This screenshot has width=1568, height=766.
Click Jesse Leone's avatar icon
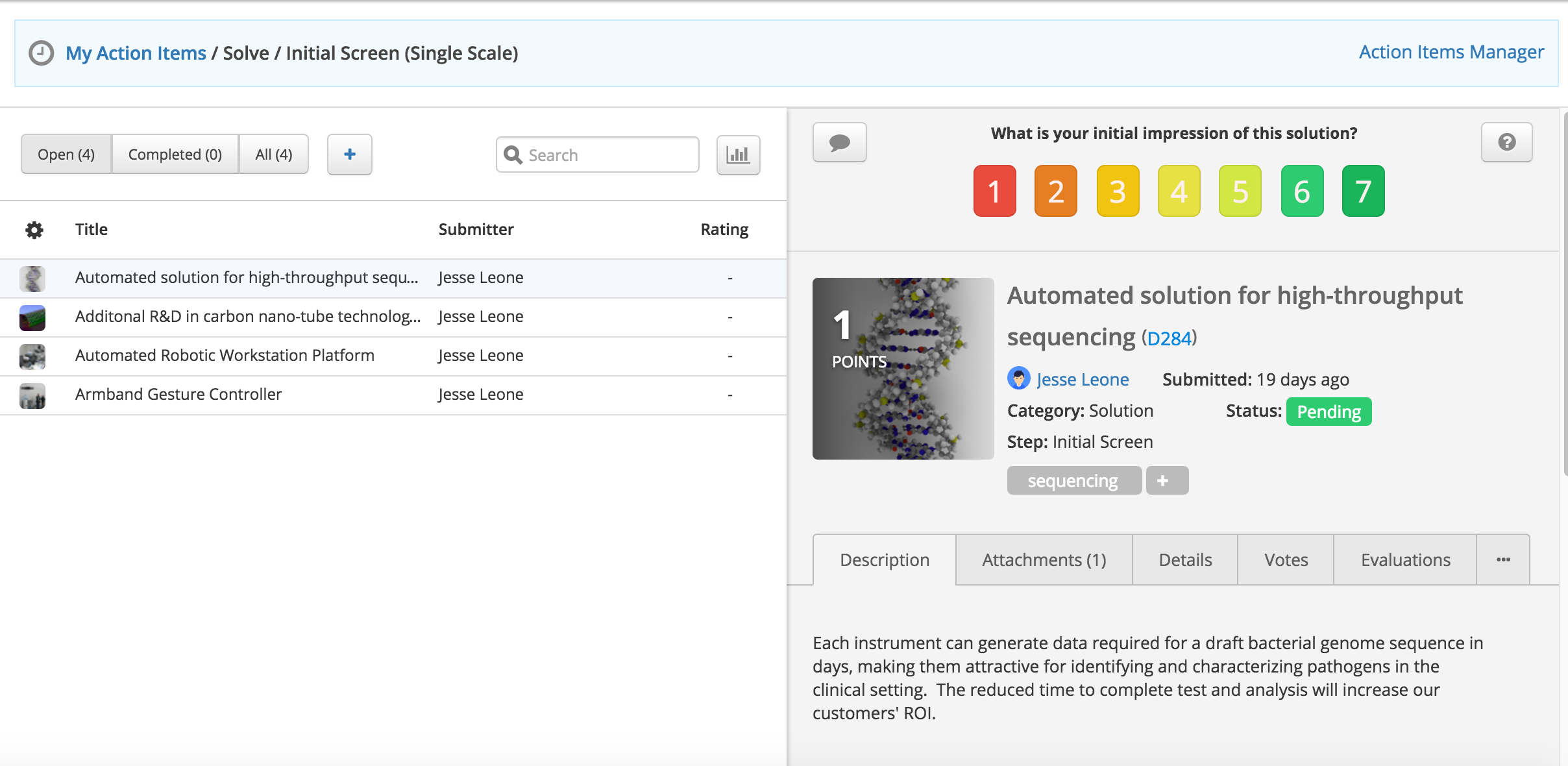click(x=1018, y=378)
